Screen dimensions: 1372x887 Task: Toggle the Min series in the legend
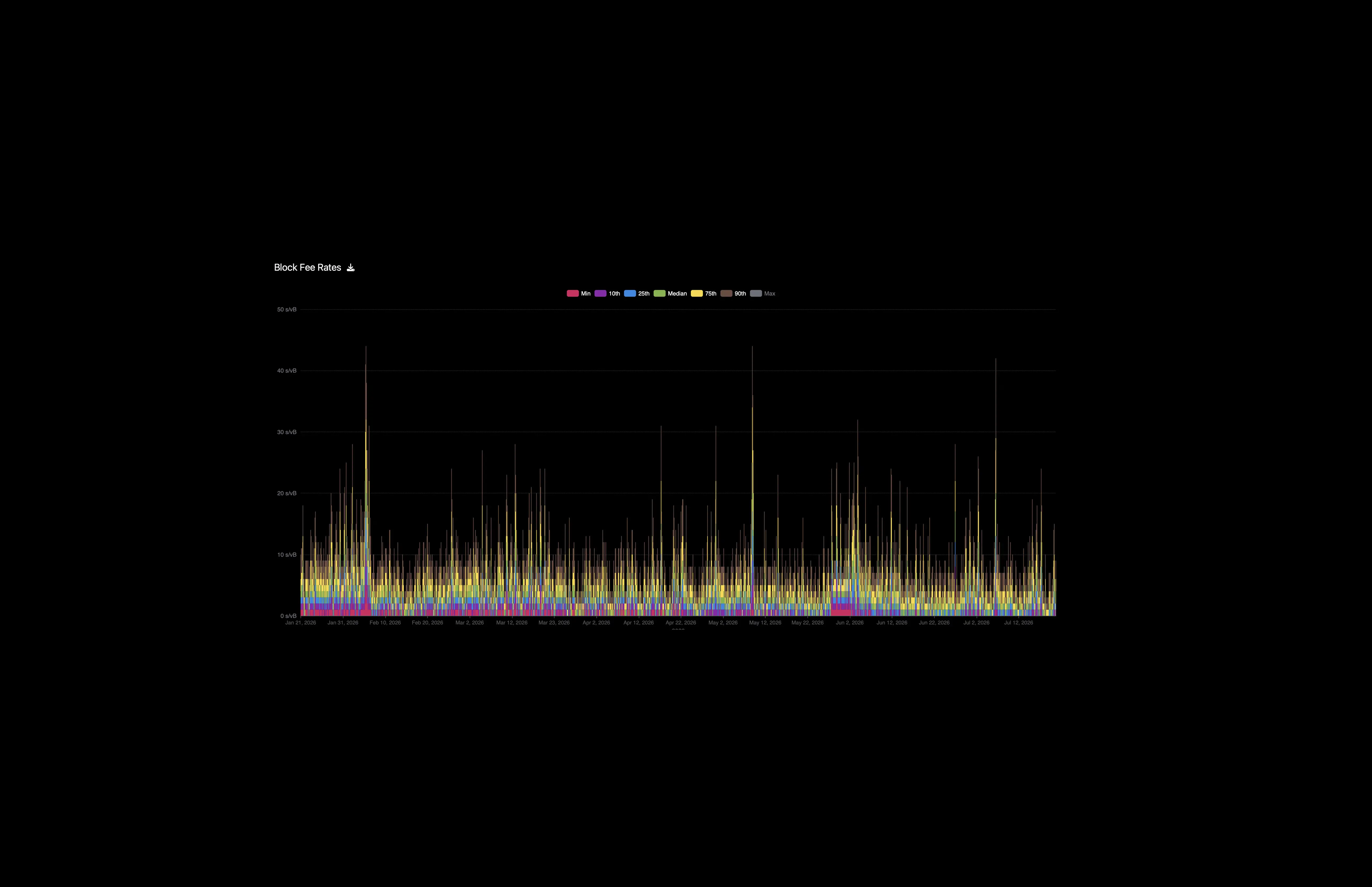tap(579, 294)
